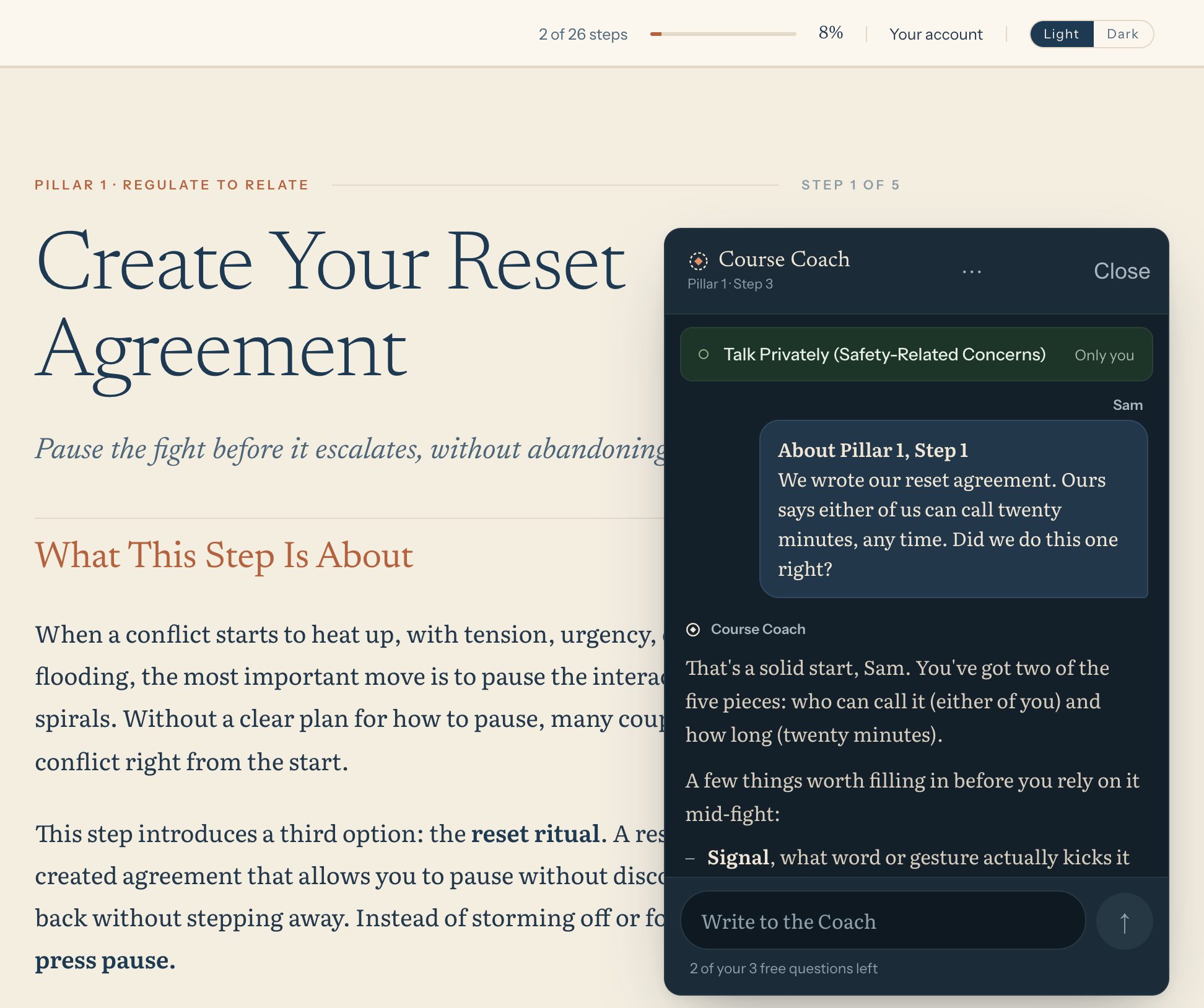Viewport: 1204px width, 1008px height.
Task: Click the green circle beside Talk Privately
Action: 704,355
